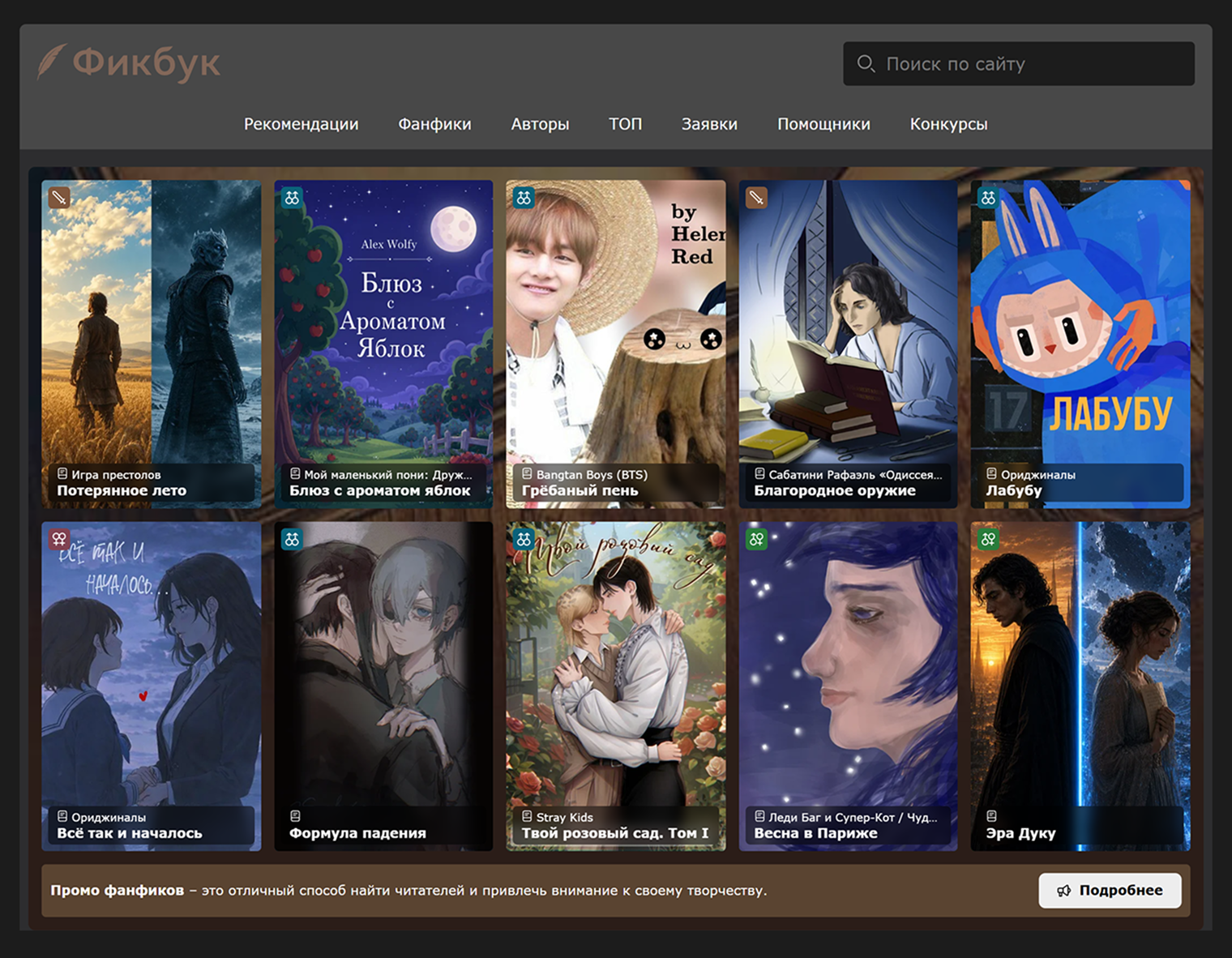Click the book icon above Эра Дуку
1232x958 pixels.
pyautogui.click(x=991, y=817)
